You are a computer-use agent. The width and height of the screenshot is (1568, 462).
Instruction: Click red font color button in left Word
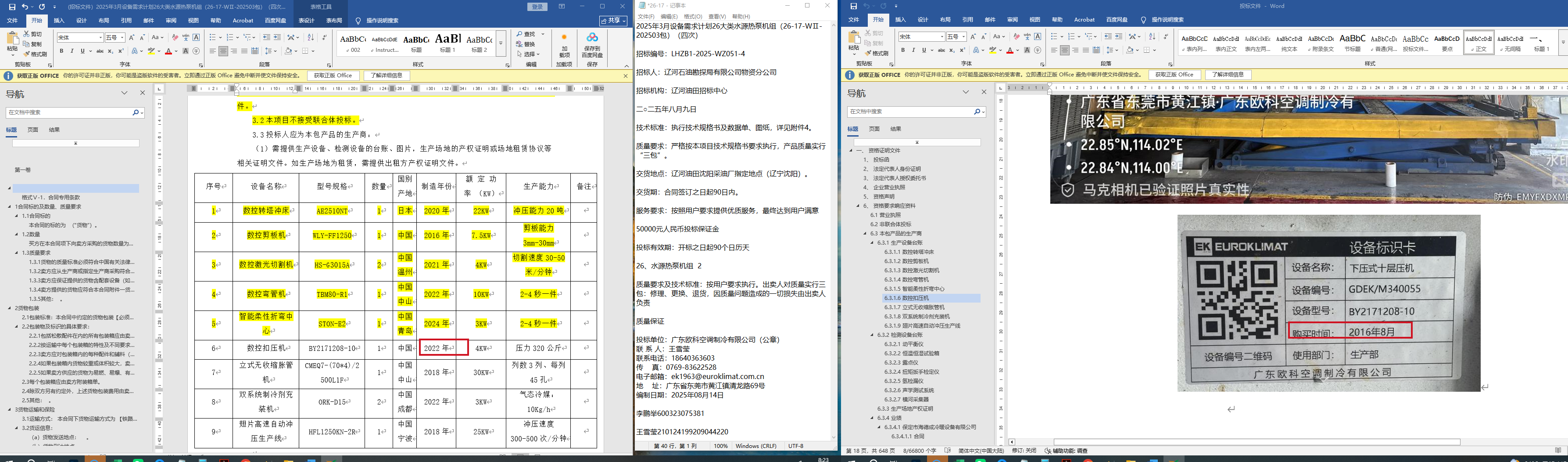(x=168, y=51)
